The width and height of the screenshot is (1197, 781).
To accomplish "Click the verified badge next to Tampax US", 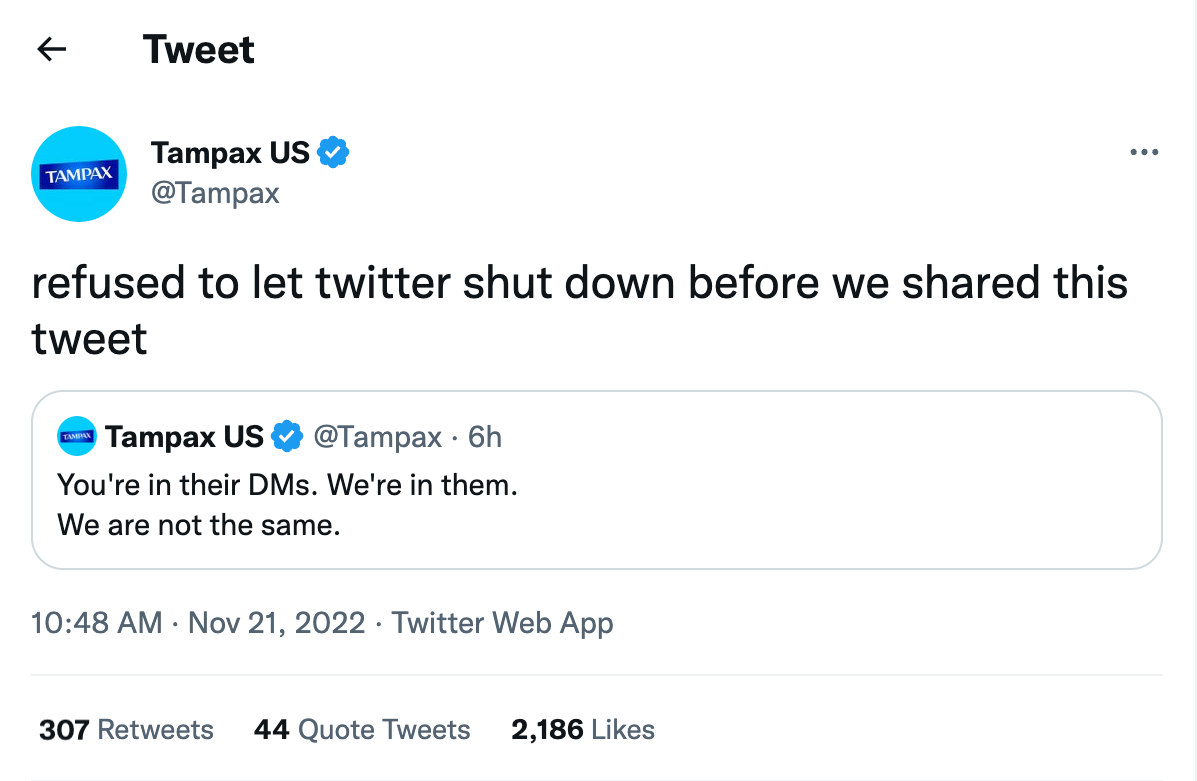I will (334, 151).
